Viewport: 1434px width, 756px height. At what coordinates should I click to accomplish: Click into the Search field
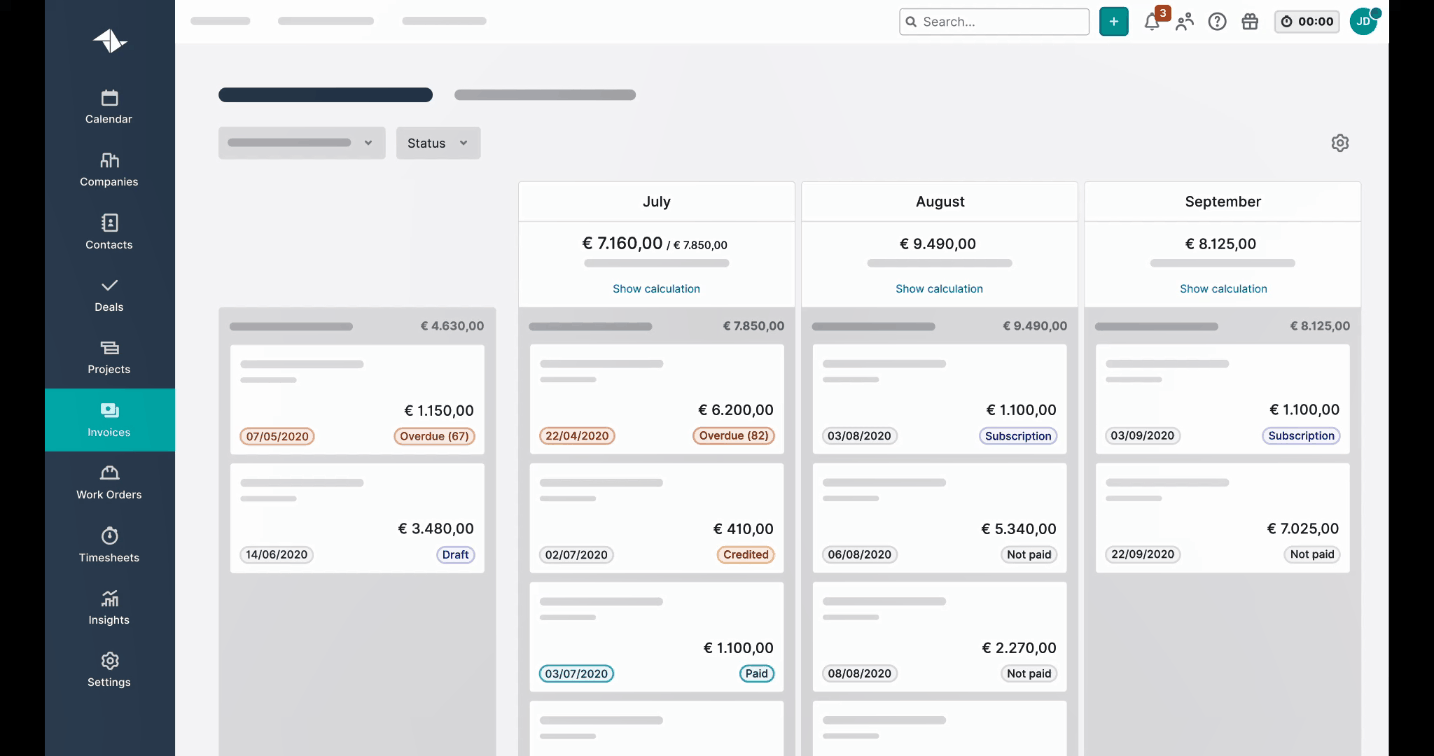(994, 22)
